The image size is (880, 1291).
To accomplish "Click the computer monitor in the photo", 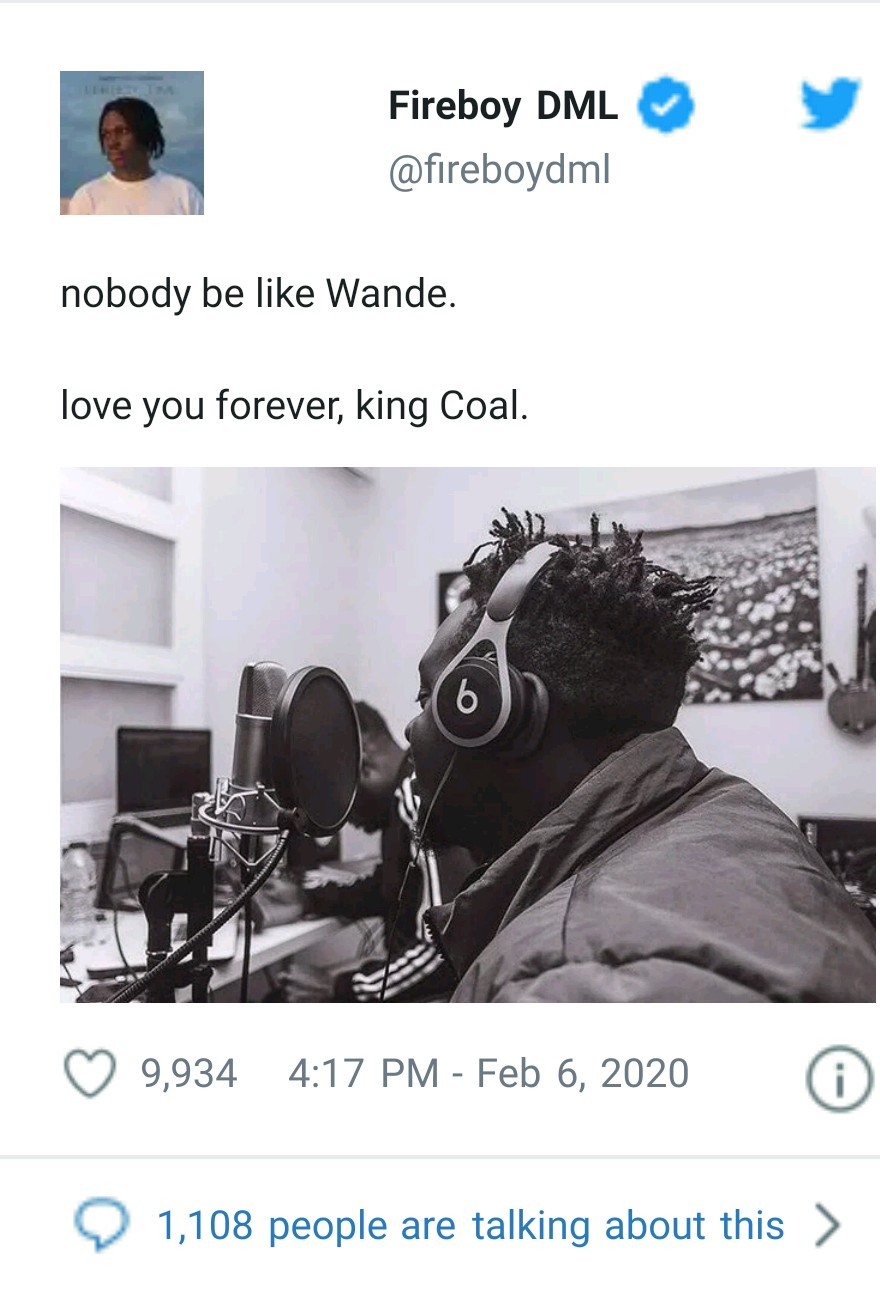I will [x=164, y=770].
